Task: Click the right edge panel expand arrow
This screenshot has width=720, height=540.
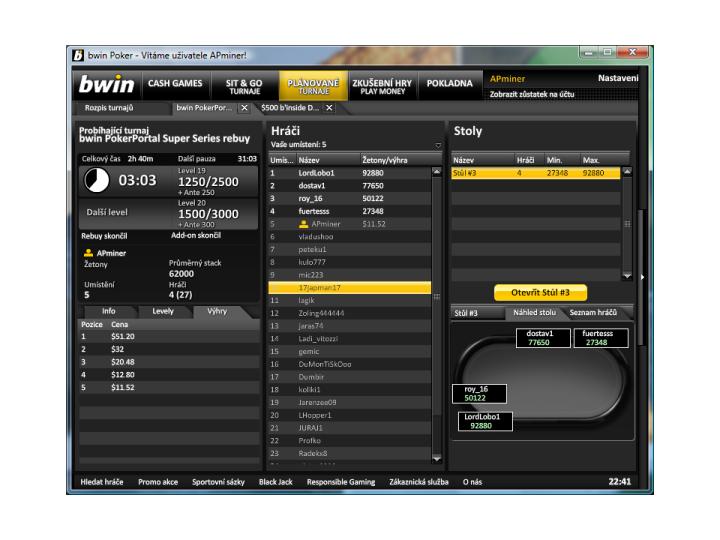Action: [x=643, y=276]
